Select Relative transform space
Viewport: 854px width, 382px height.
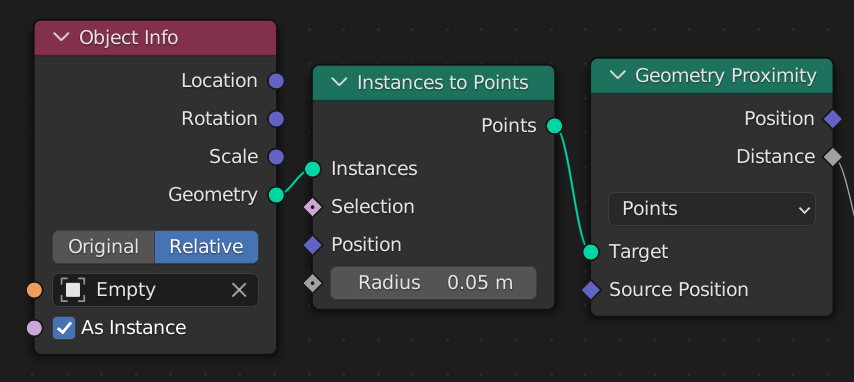(x=206, y=247)
